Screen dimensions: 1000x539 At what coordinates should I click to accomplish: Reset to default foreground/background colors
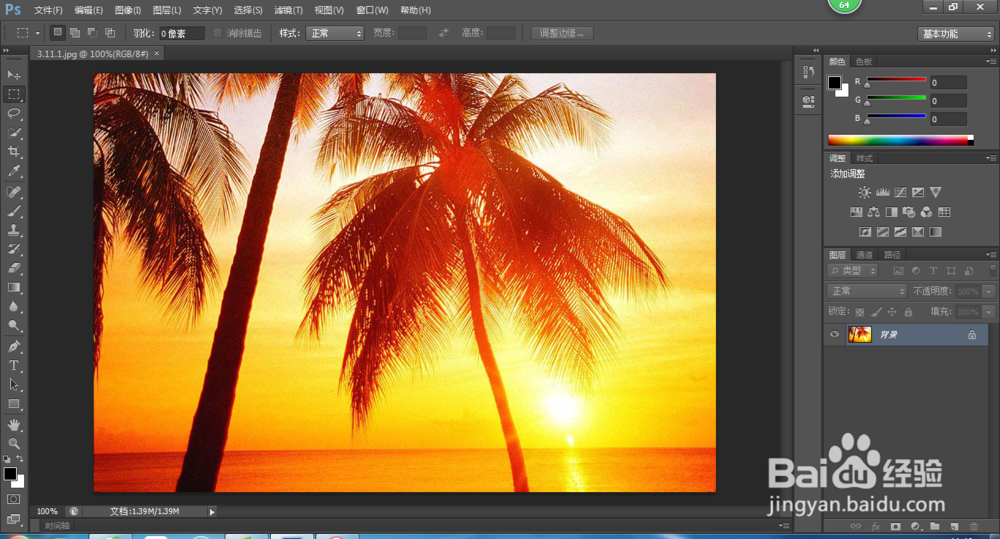tap(6, 459)
